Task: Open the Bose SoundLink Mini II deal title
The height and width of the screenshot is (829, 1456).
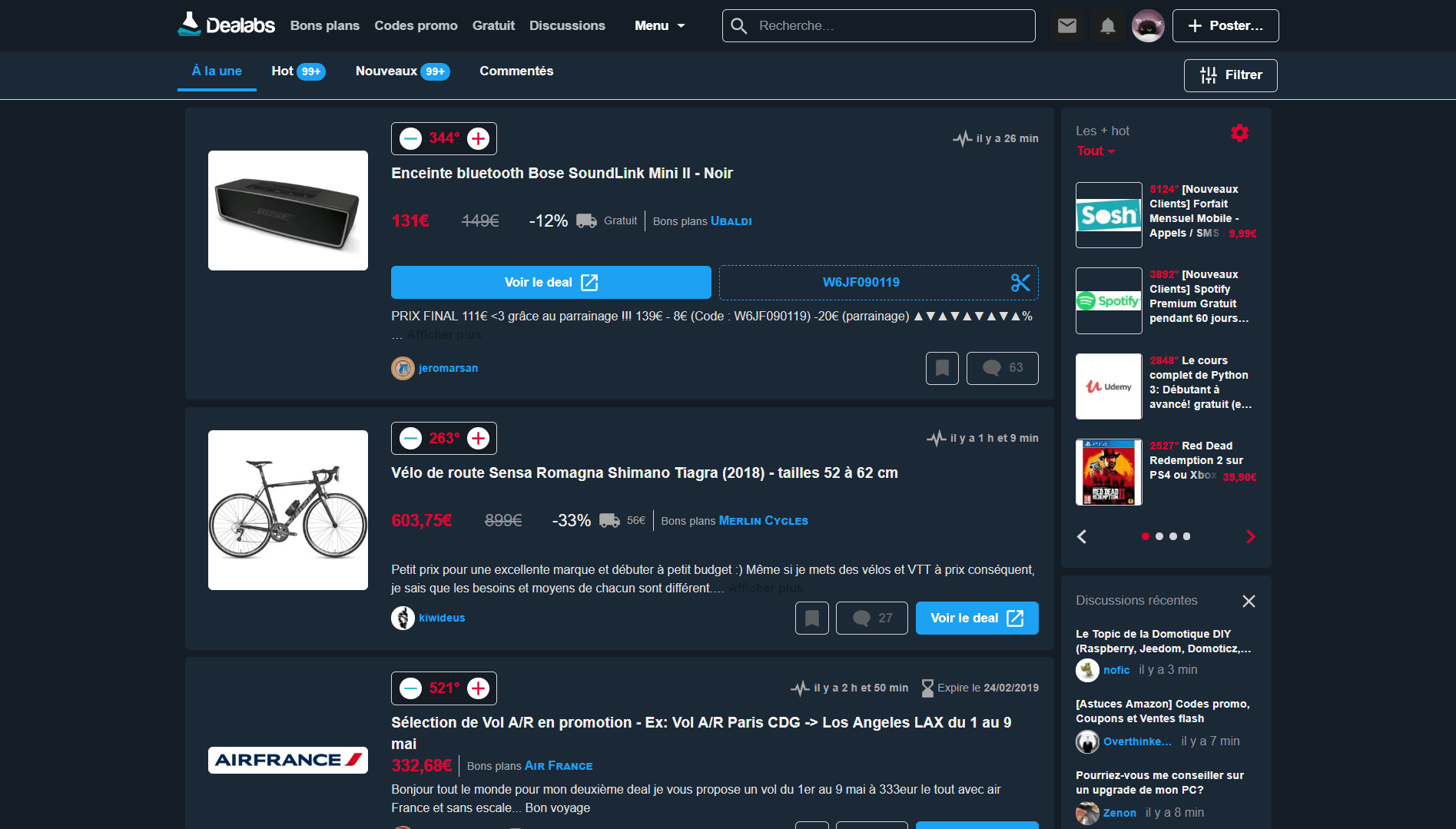Action: pyautogui.click(x=562, y=174)
